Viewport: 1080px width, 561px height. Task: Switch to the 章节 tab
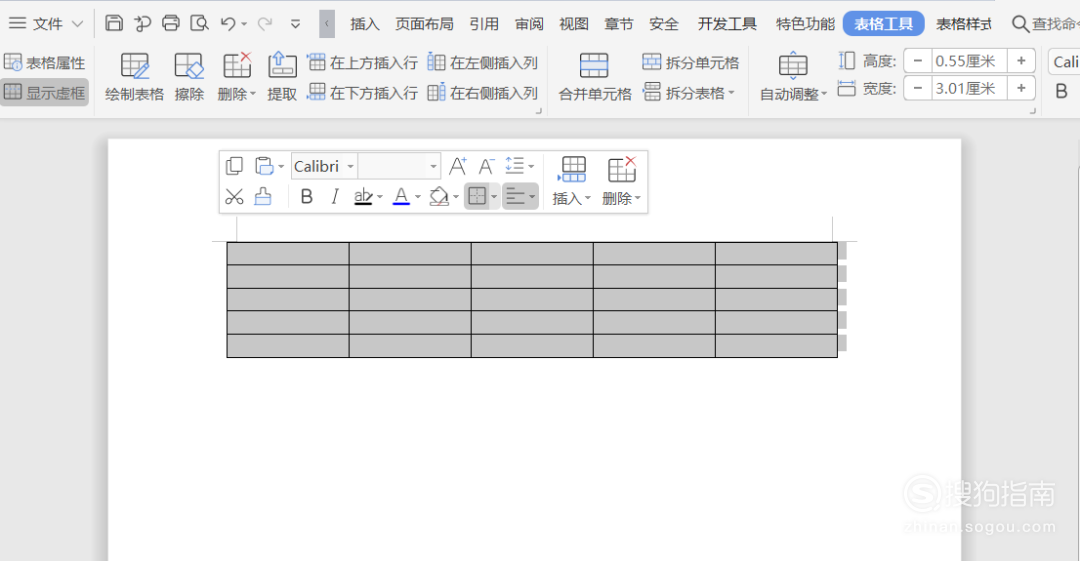(x=619, y=24)
